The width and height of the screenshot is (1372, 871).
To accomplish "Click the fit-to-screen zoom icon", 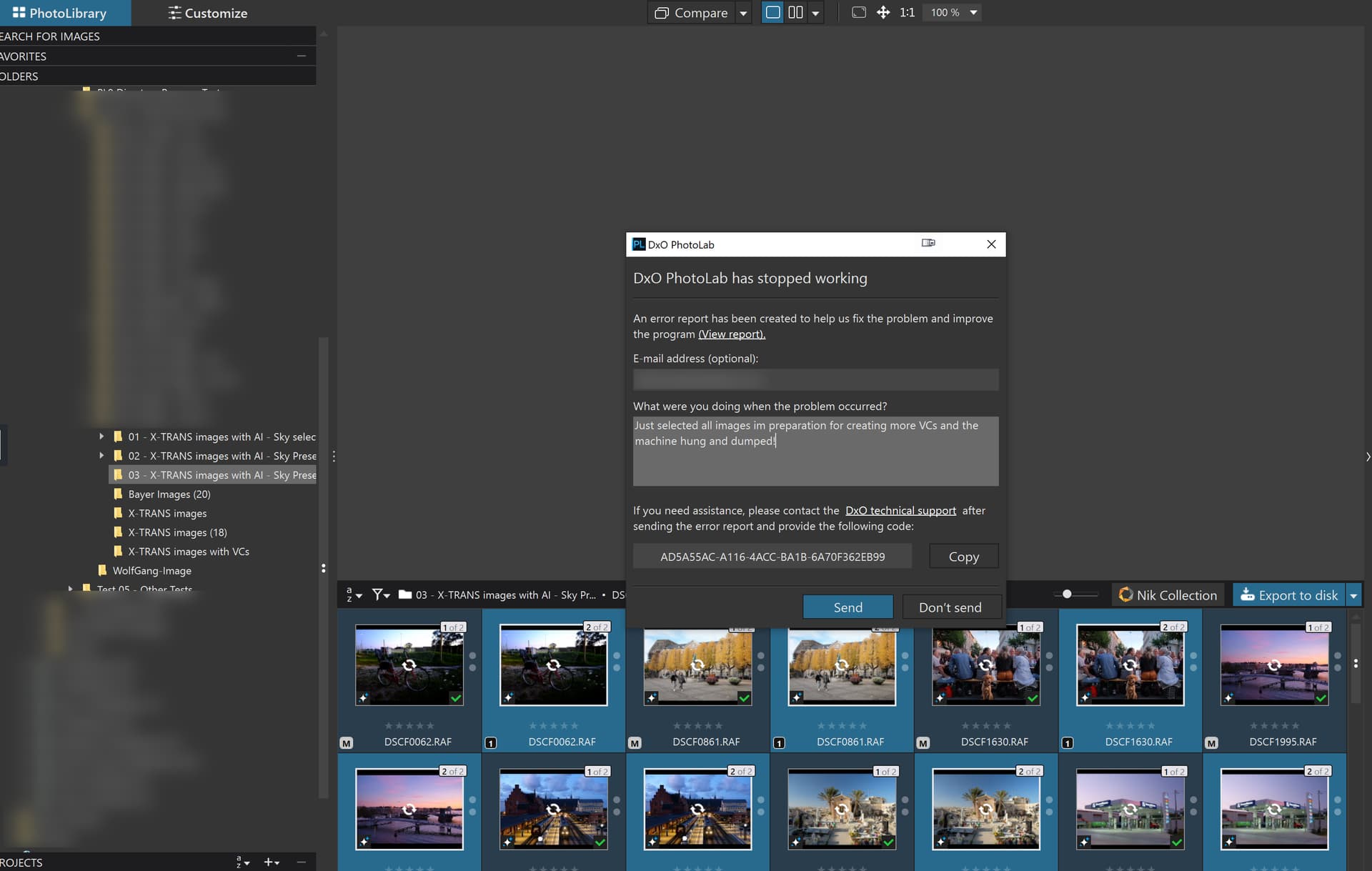I will pos(859,12).
